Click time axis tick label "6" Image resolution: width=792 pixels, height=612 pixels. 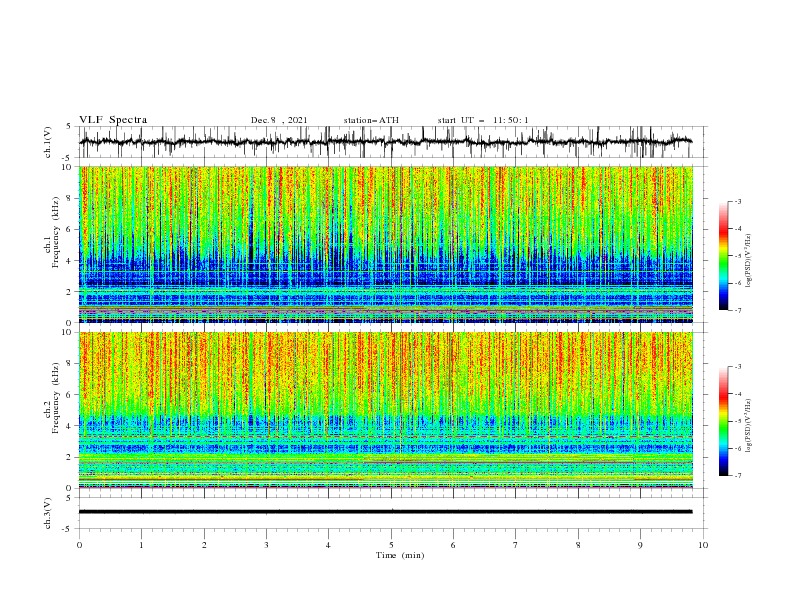coord(453,545)
